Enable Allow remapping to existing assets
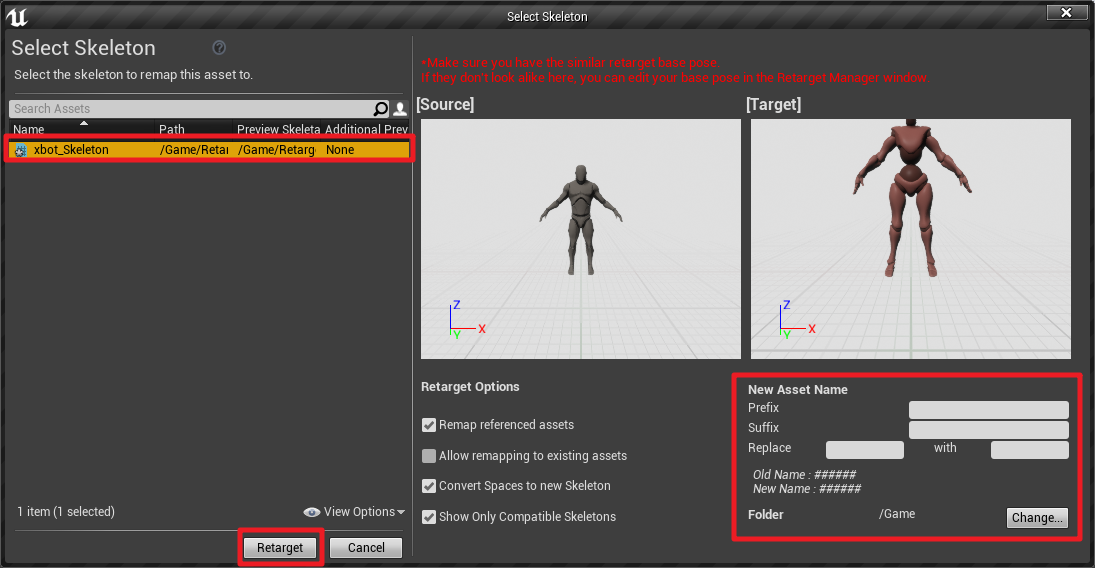Viewport: 1095px width, 568px height. click(429, 456)
